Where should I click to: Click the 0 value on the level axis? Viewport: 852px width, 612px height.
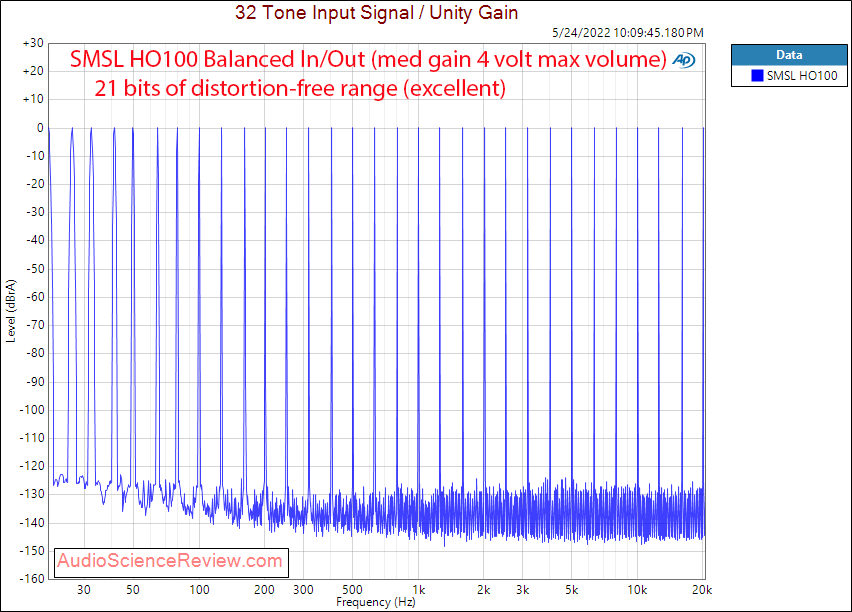(x=40, y=128)
